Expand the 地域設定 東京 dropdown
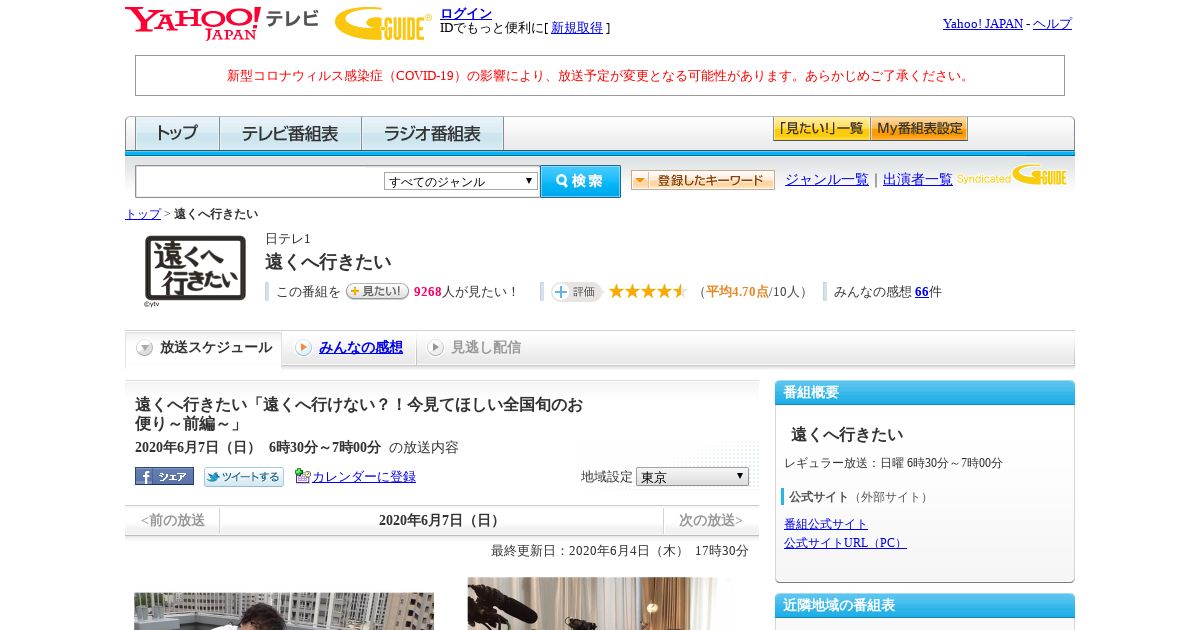The height and width of the screenshot is (630, 1200). tap(692, 477)
